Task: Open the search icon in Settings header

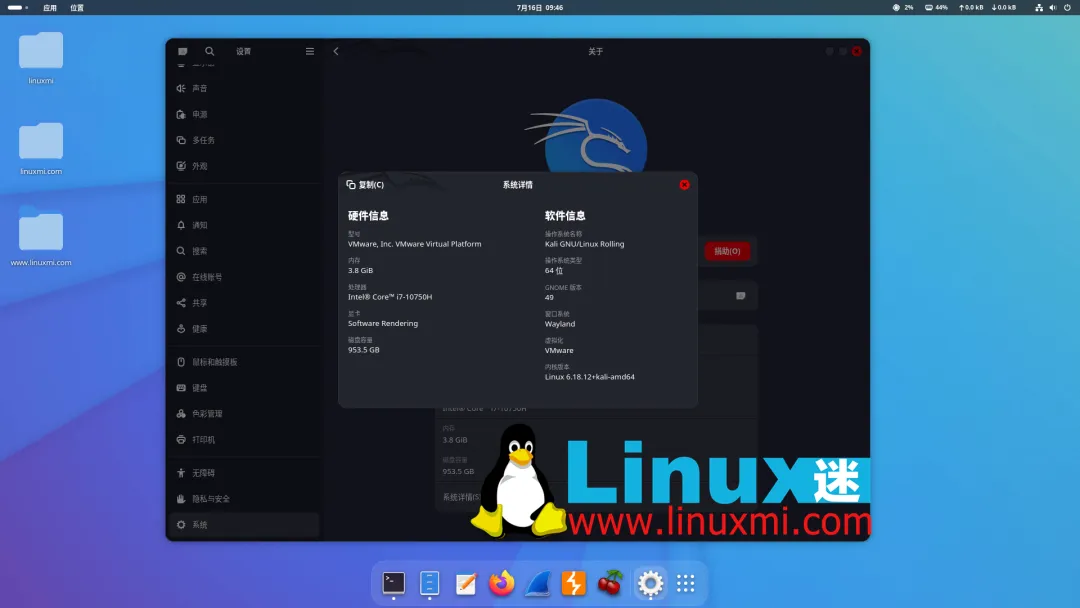Action: click(x=209, y=51)
